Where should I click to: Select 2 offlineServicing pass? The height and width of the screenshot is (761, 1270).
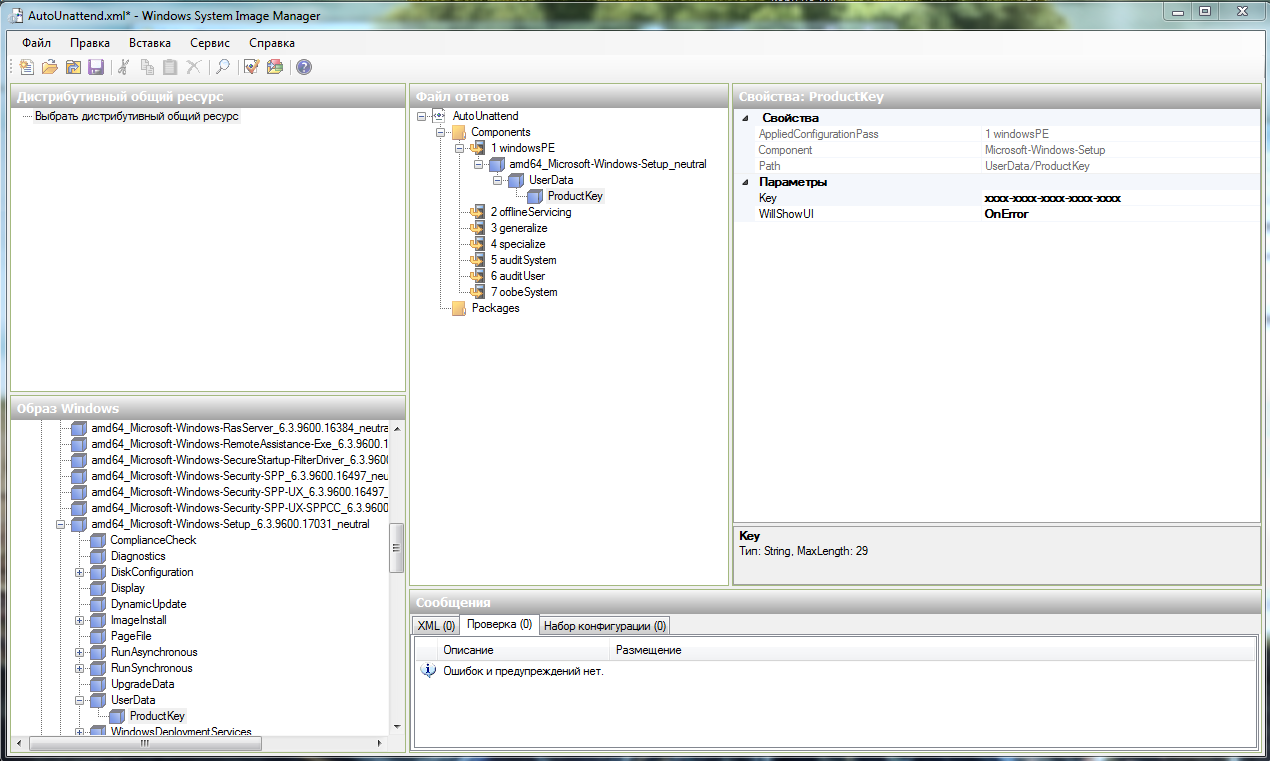[x=531, y=212]
